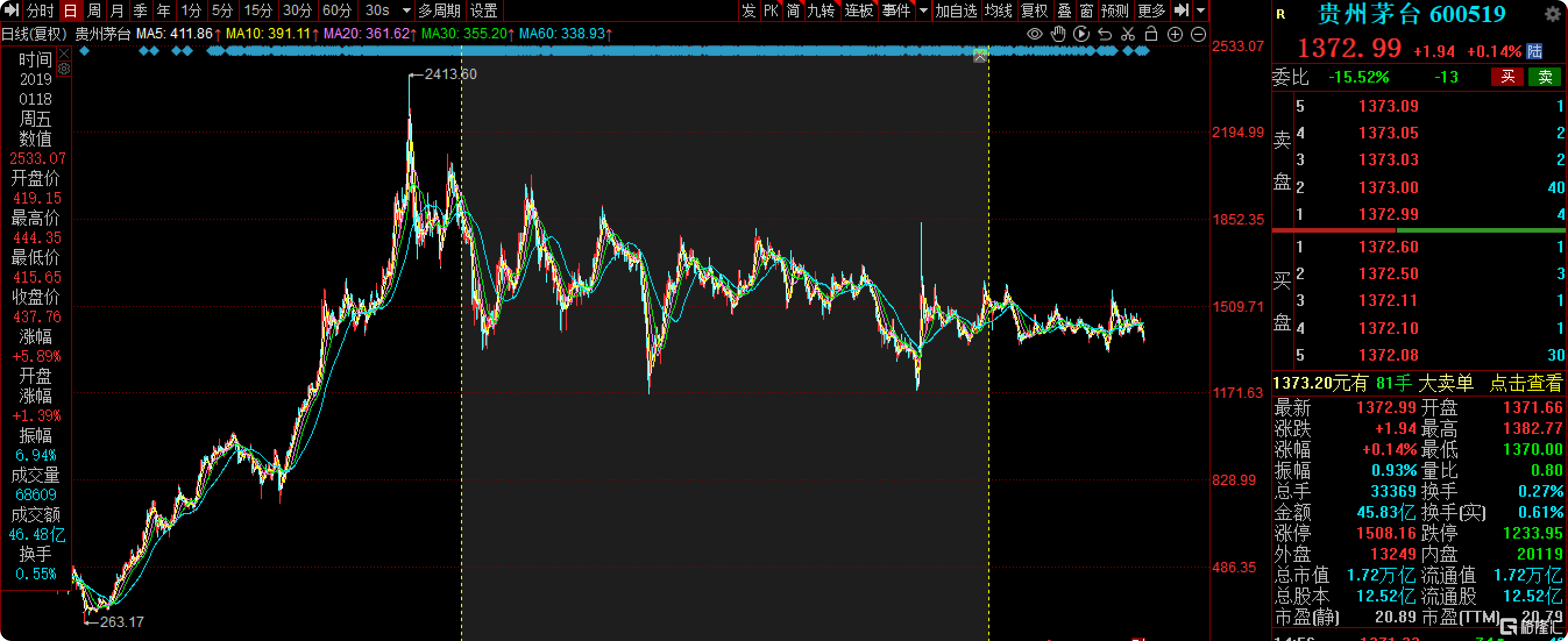The width and height of the screenshot is (1568, 641).
Task: Switch to 分时 intraday view
Action: [40, 10]
